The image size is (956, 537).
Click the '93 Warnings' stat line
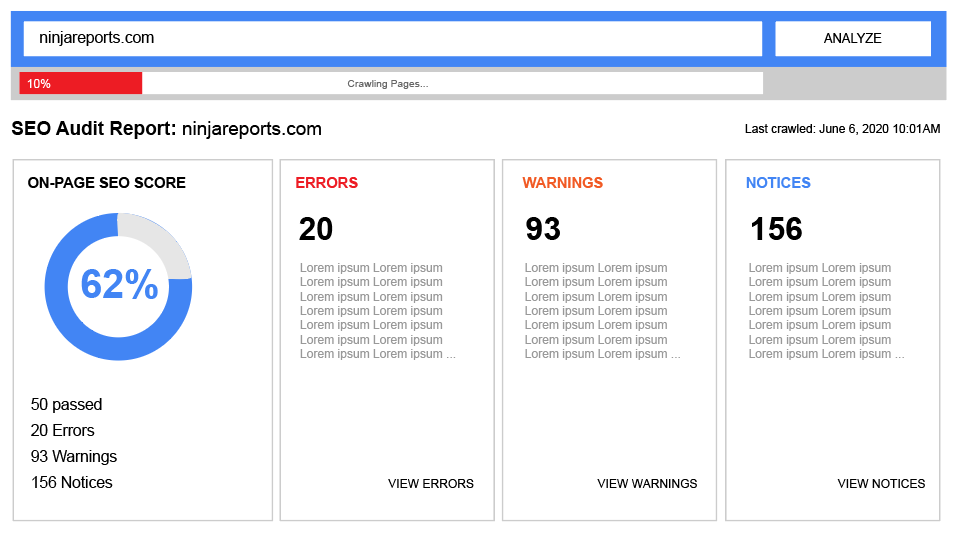[x=74, y=457]
